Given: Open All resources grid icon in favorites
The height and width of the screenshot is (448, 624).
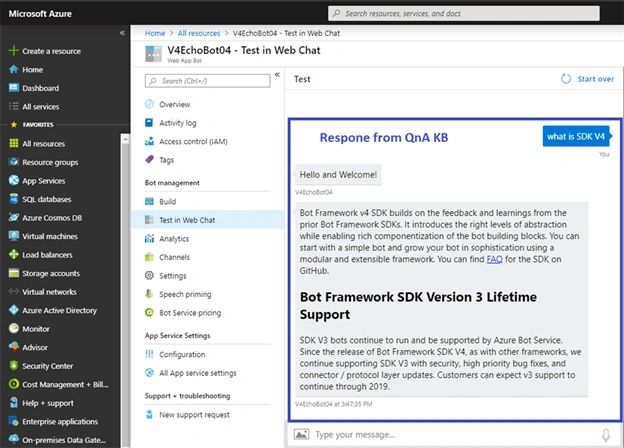Looking at the screenshot, I should point(14,143).
